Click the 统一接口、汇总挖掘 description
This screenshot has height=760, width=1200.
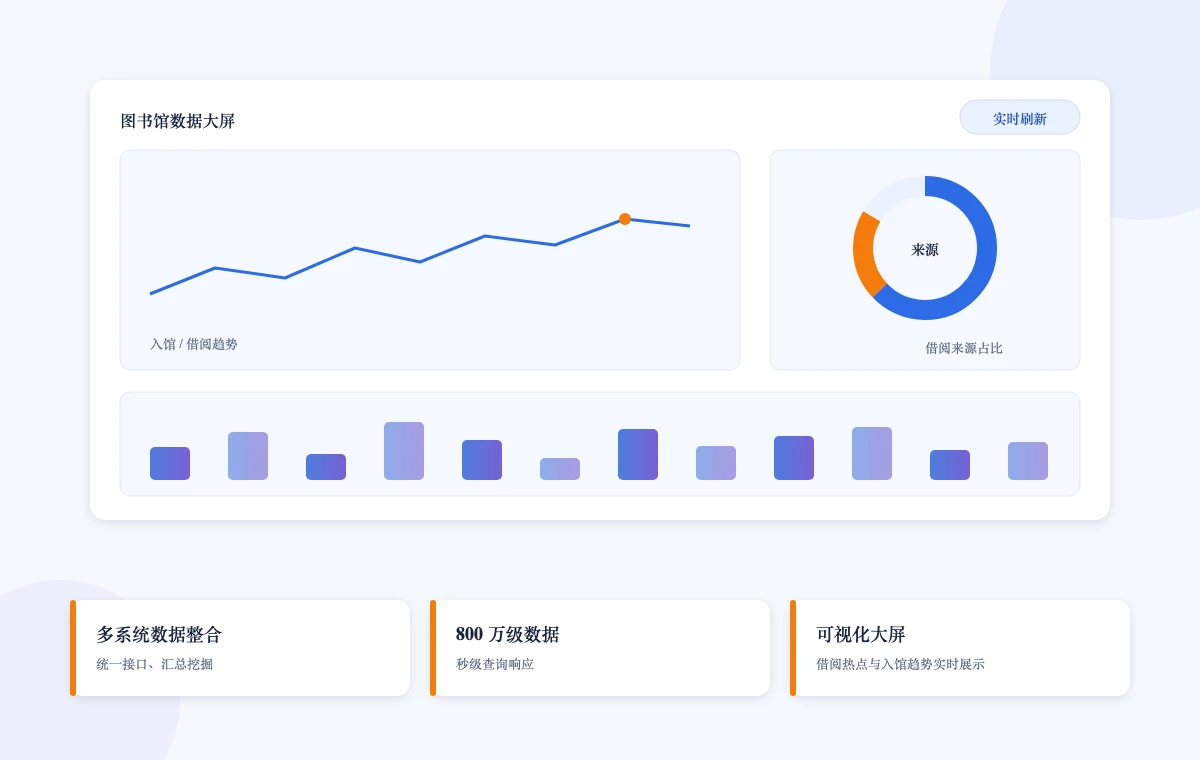(x=155, y=664)
